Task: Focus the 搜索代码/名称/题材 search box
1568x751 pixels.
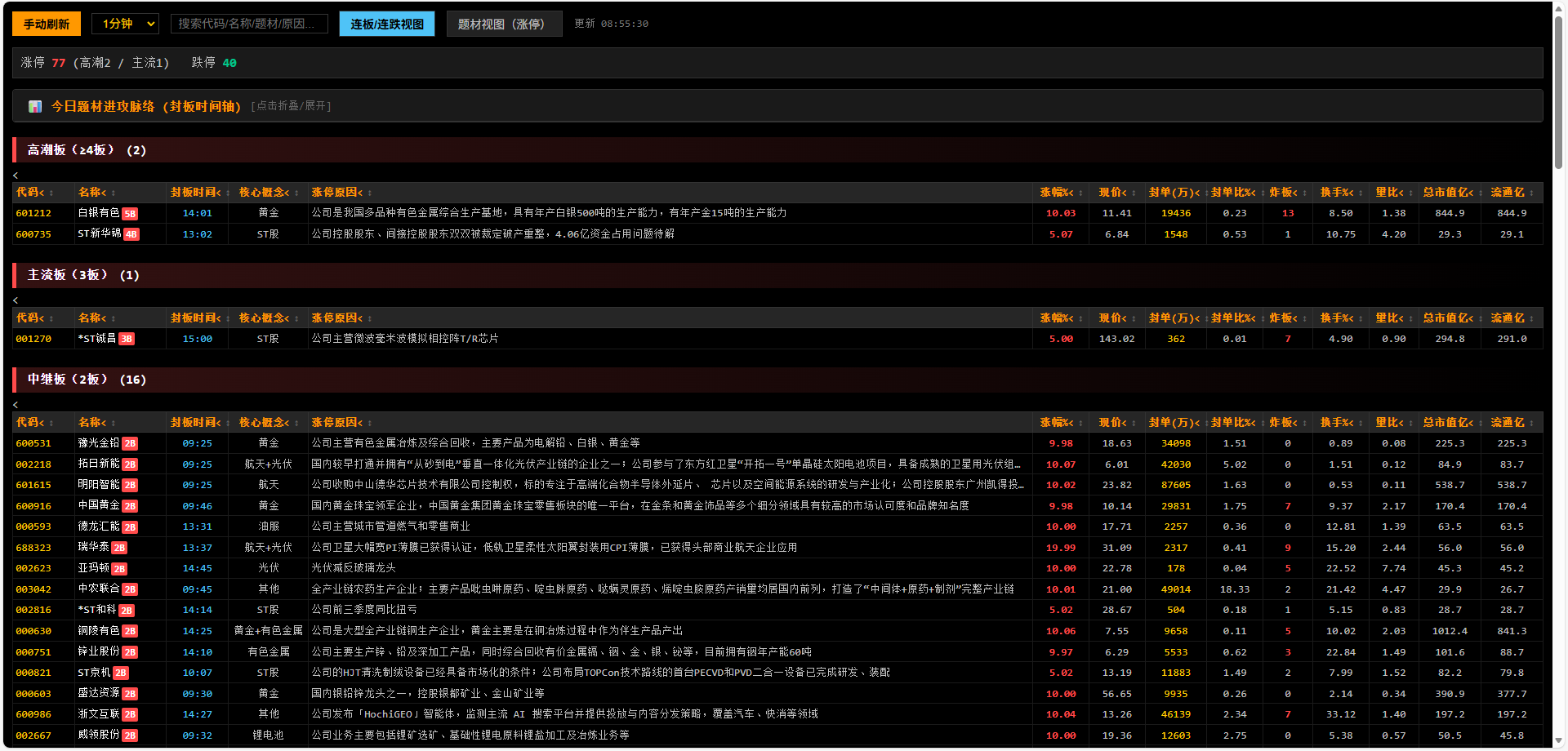Action: (x=248, y=24)
